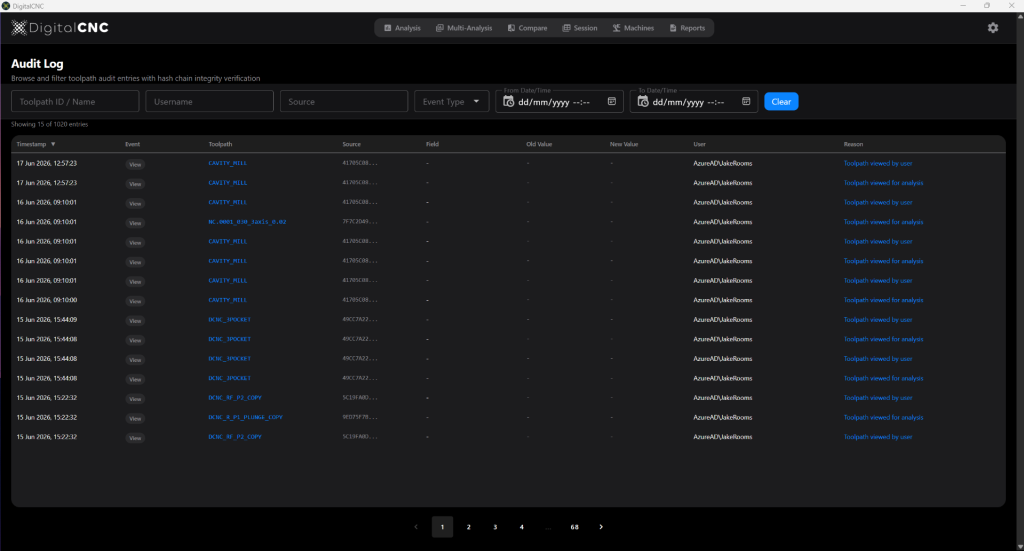Open the From Date/Time calendar picker icon

tap(612, 101)
